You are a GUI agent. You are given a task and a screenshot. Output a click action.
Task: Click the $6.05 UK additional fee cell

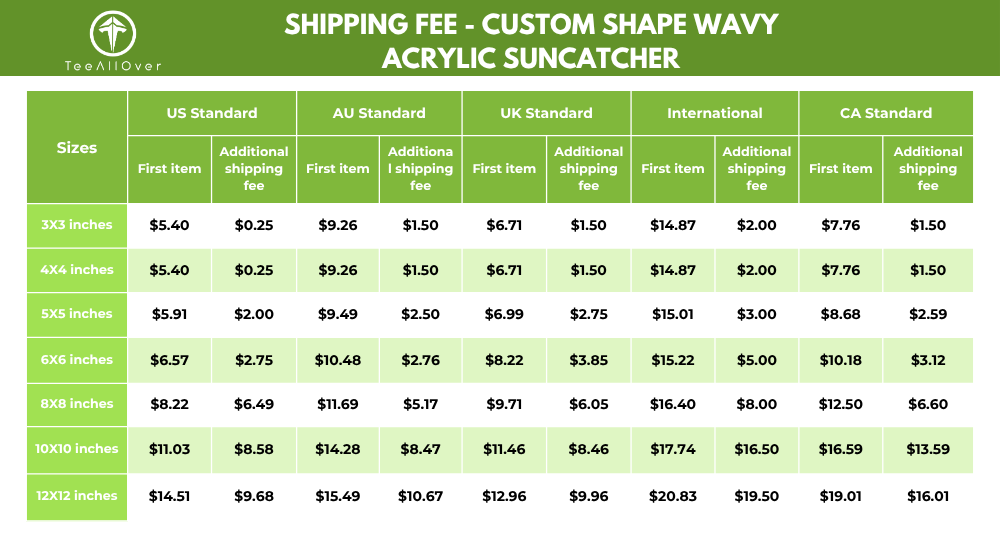589,404
